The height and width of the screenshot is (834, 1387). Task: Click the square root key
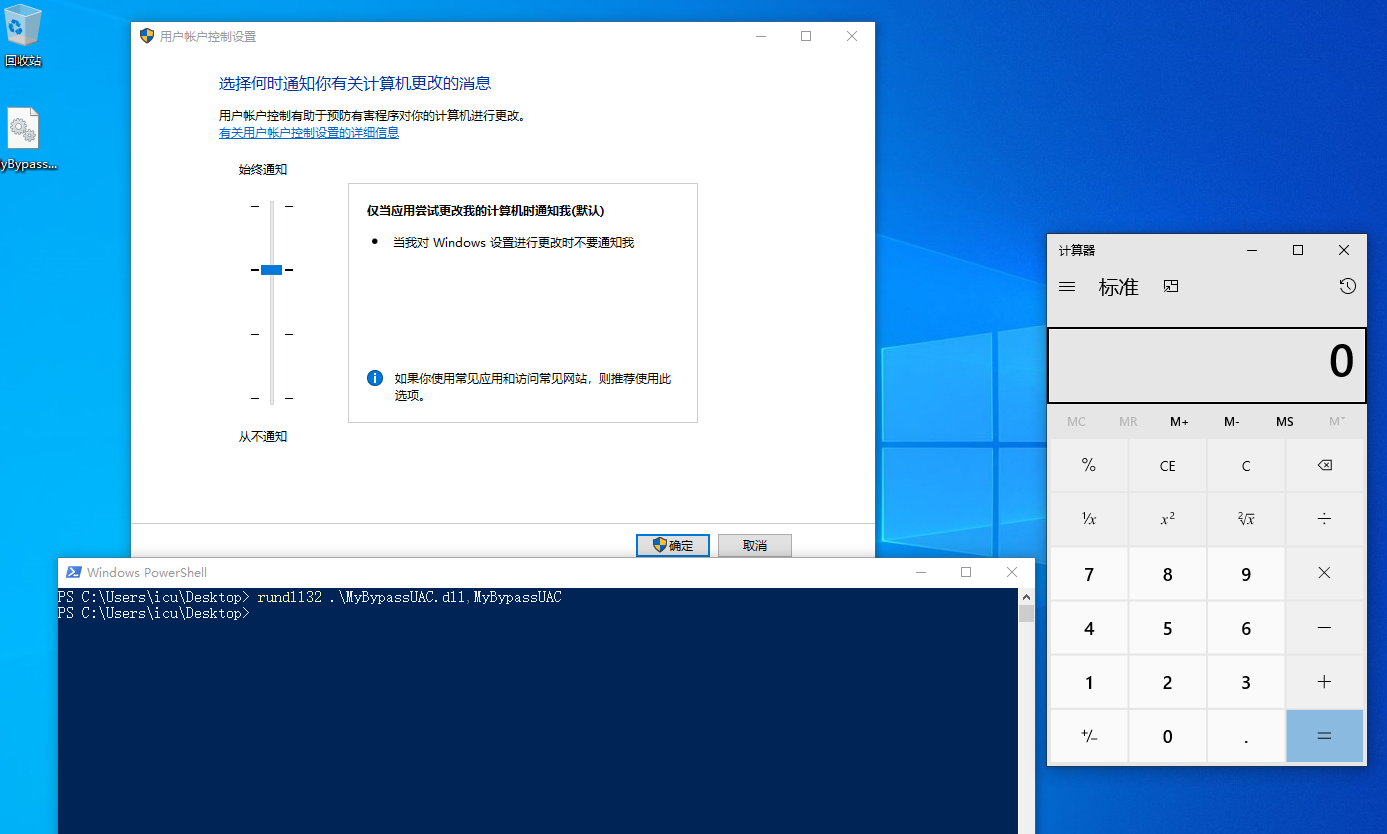1246,520
